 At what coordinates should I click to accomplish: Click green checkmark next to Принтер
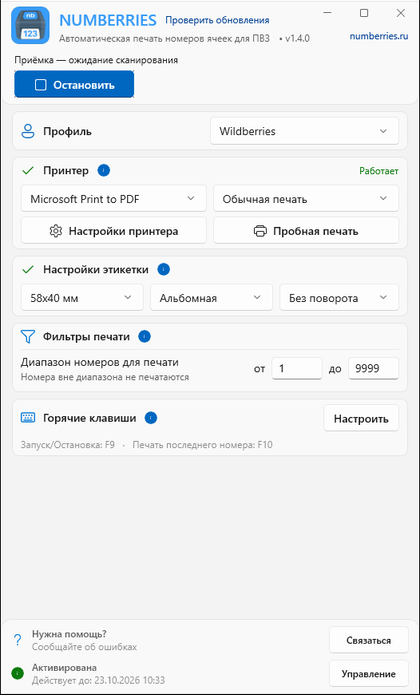(27, 171)
